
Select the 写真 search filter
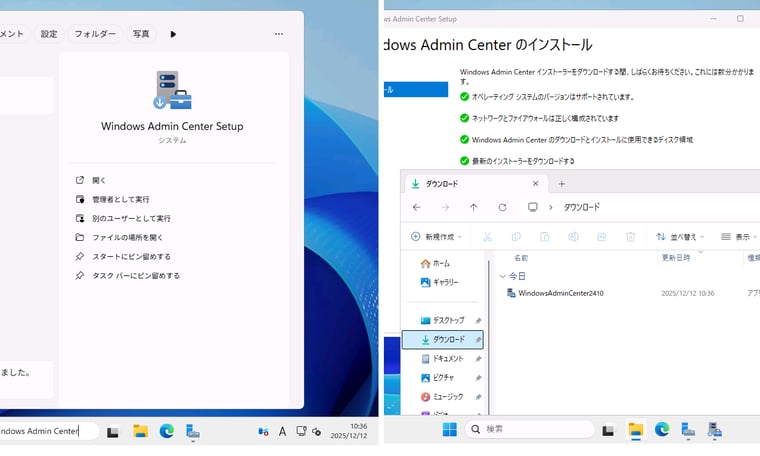141,34
